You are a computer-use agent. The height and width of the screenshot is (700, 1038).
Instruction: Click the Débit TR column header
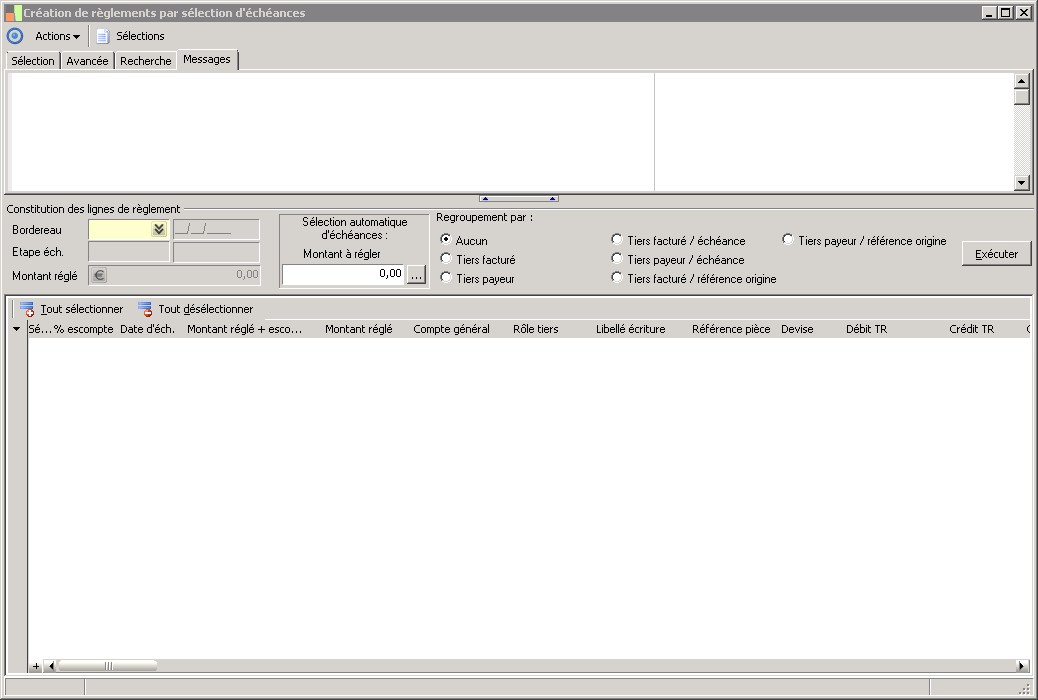(866, 328)
